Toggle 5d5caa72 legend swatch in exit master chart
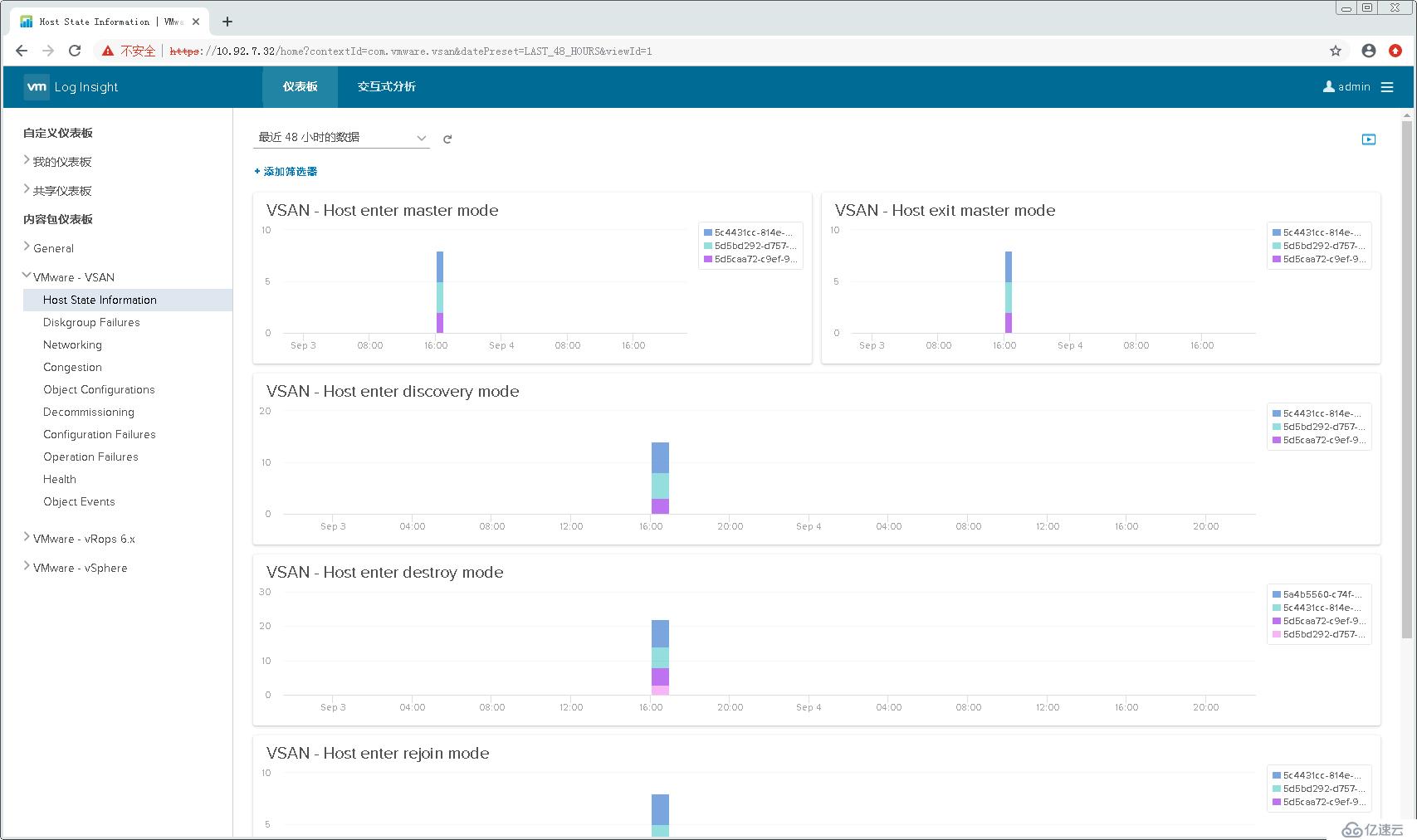Viewport: 1417px width, 840px height. [1277, 259]
